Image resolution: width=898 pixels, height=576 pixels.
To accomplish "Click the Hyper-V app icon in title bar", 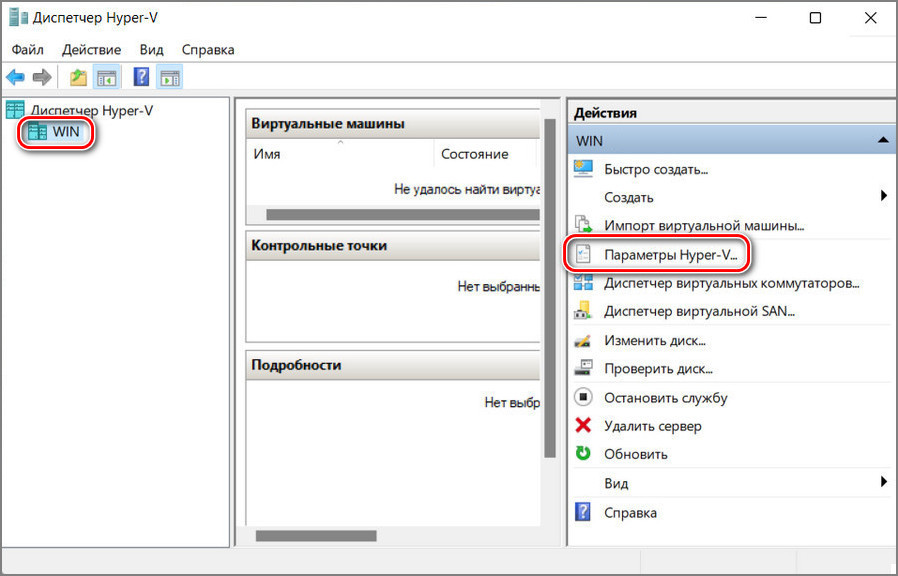I will (x=18, y=18).
